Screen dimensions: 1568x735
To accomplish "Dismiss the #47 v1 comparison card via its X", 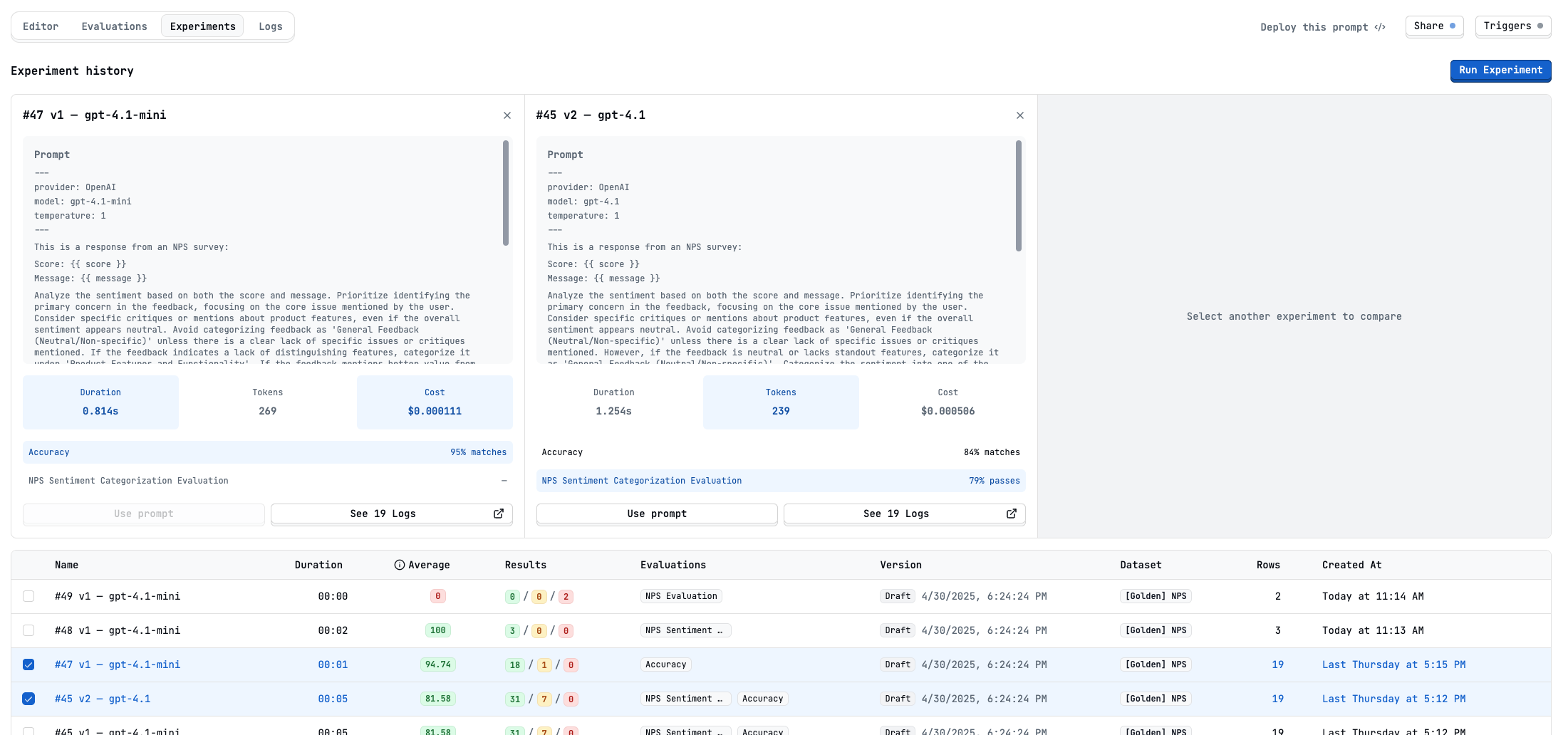I will 507,115.
